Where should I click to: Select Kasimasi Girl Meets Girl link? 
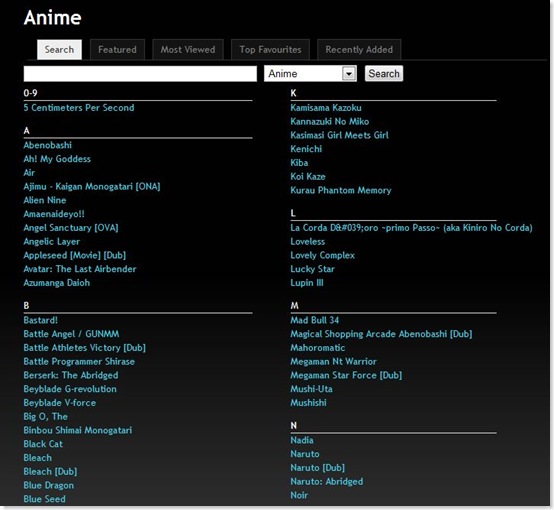click(x=340, y=135)
